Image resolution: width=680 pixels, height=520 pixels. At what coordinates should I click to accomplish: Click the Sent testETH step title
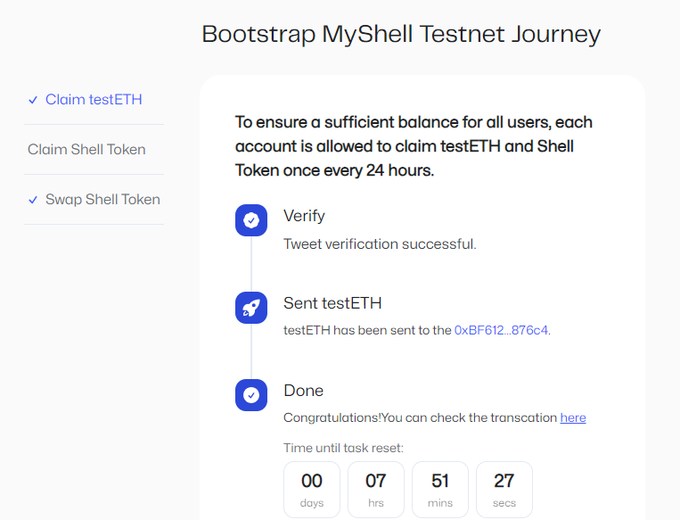point(333,303)
